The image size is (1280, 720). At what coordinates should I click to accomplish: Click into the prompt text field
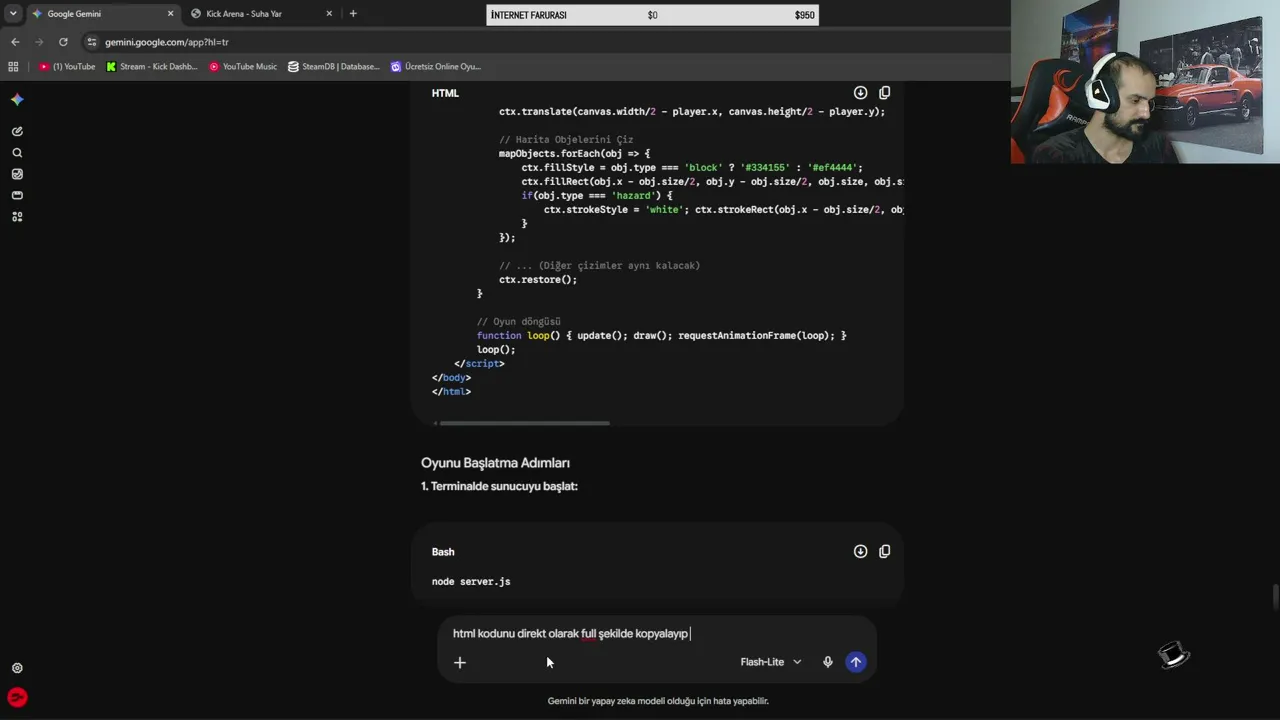656,633
